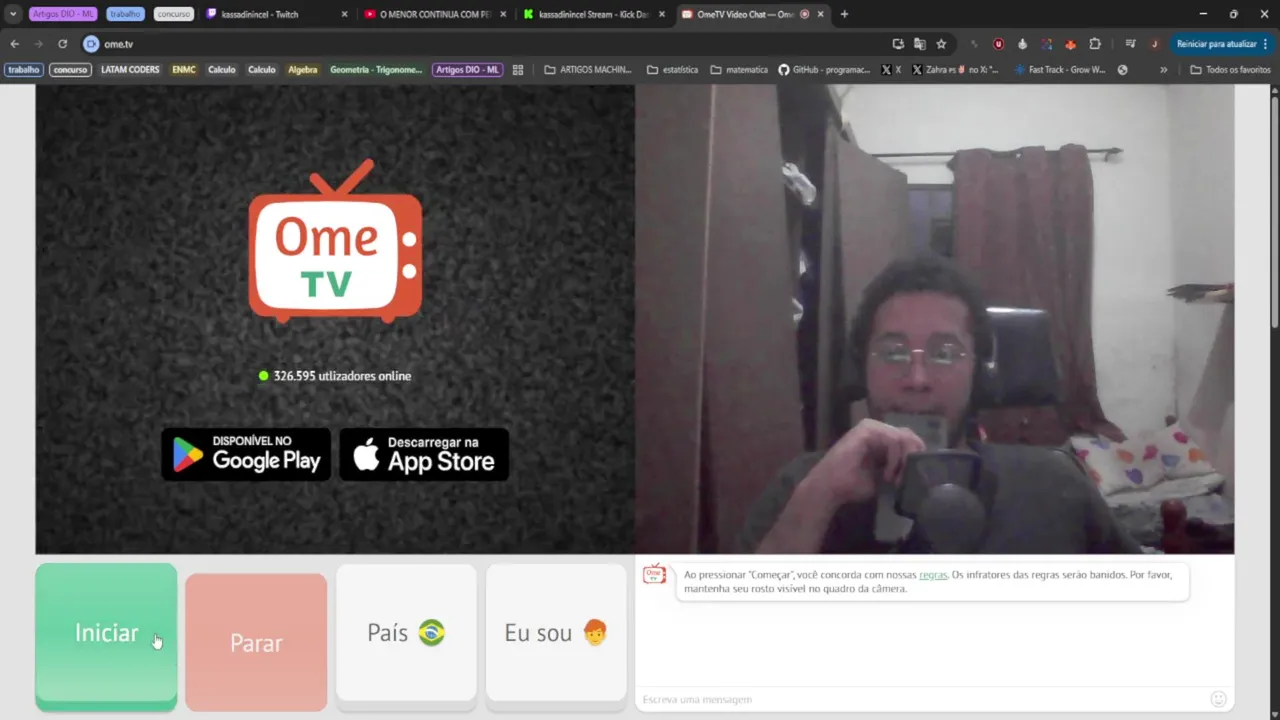Open GitHub programac... bookmark
Image resolution: width=1280 pixels, height=720 pixels.
(824, 70)
